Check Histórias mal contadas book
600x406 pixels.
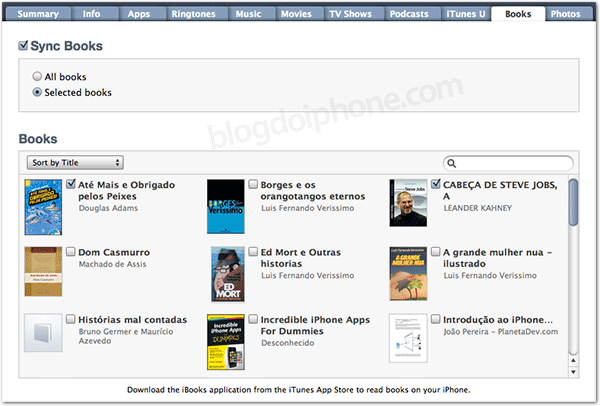[71, 319]
